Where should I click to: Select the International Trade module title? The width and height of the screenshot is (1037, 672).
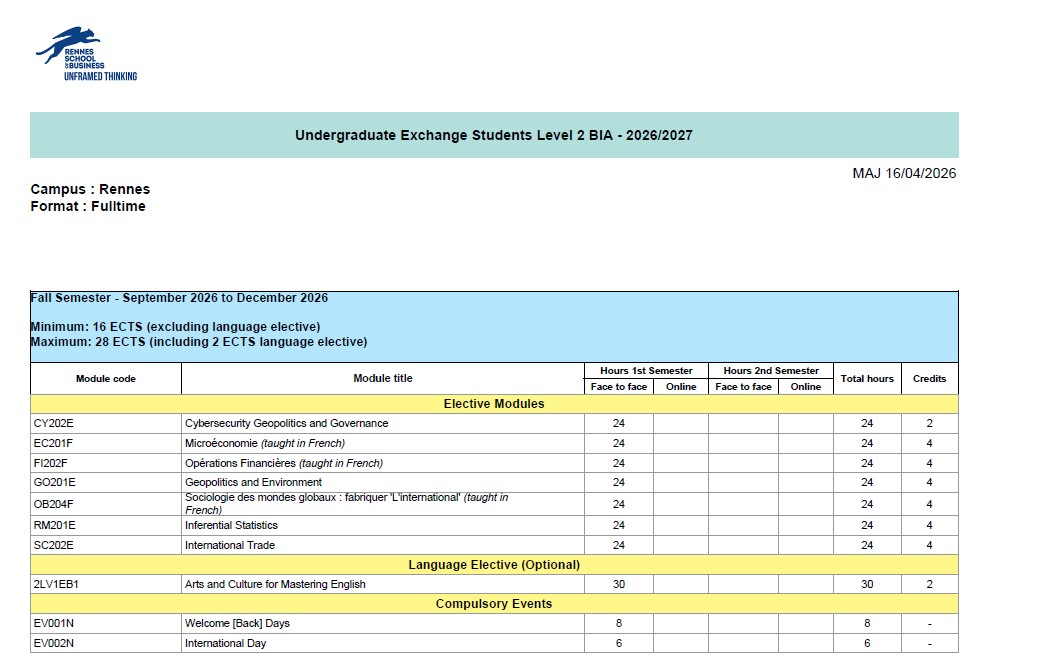pos(229,545)
